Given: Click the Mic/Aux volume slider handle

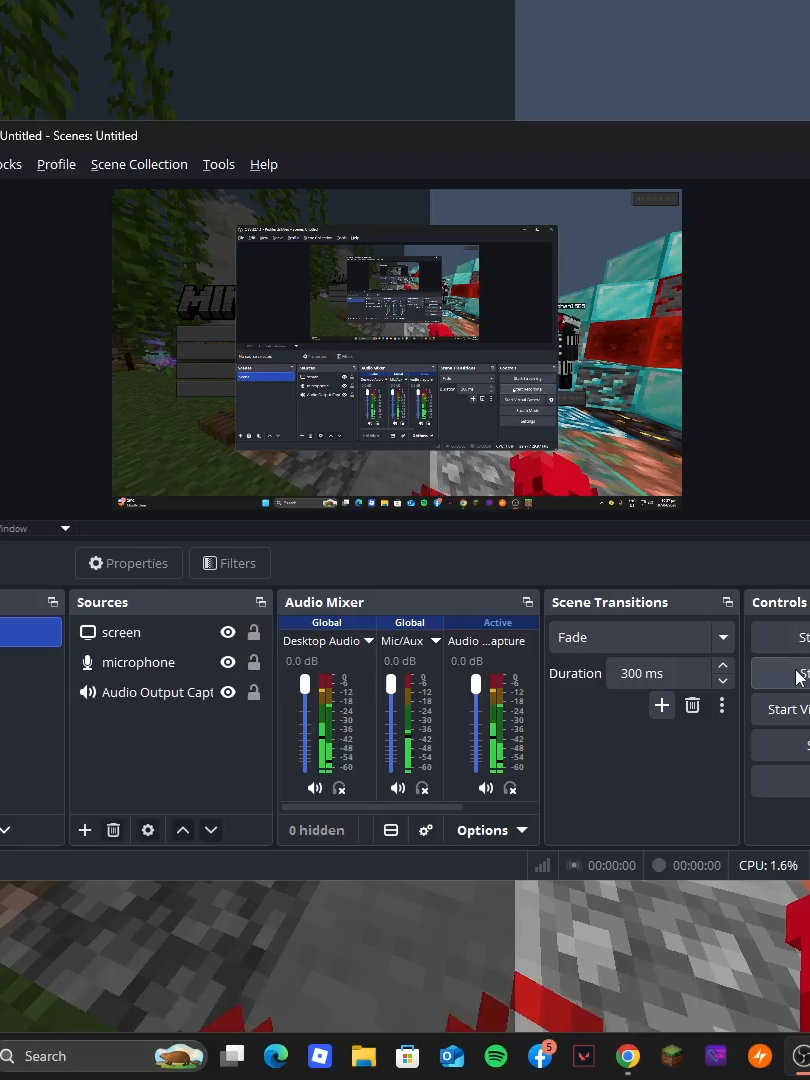Looking at the screenshot, I should pos(391,684).
